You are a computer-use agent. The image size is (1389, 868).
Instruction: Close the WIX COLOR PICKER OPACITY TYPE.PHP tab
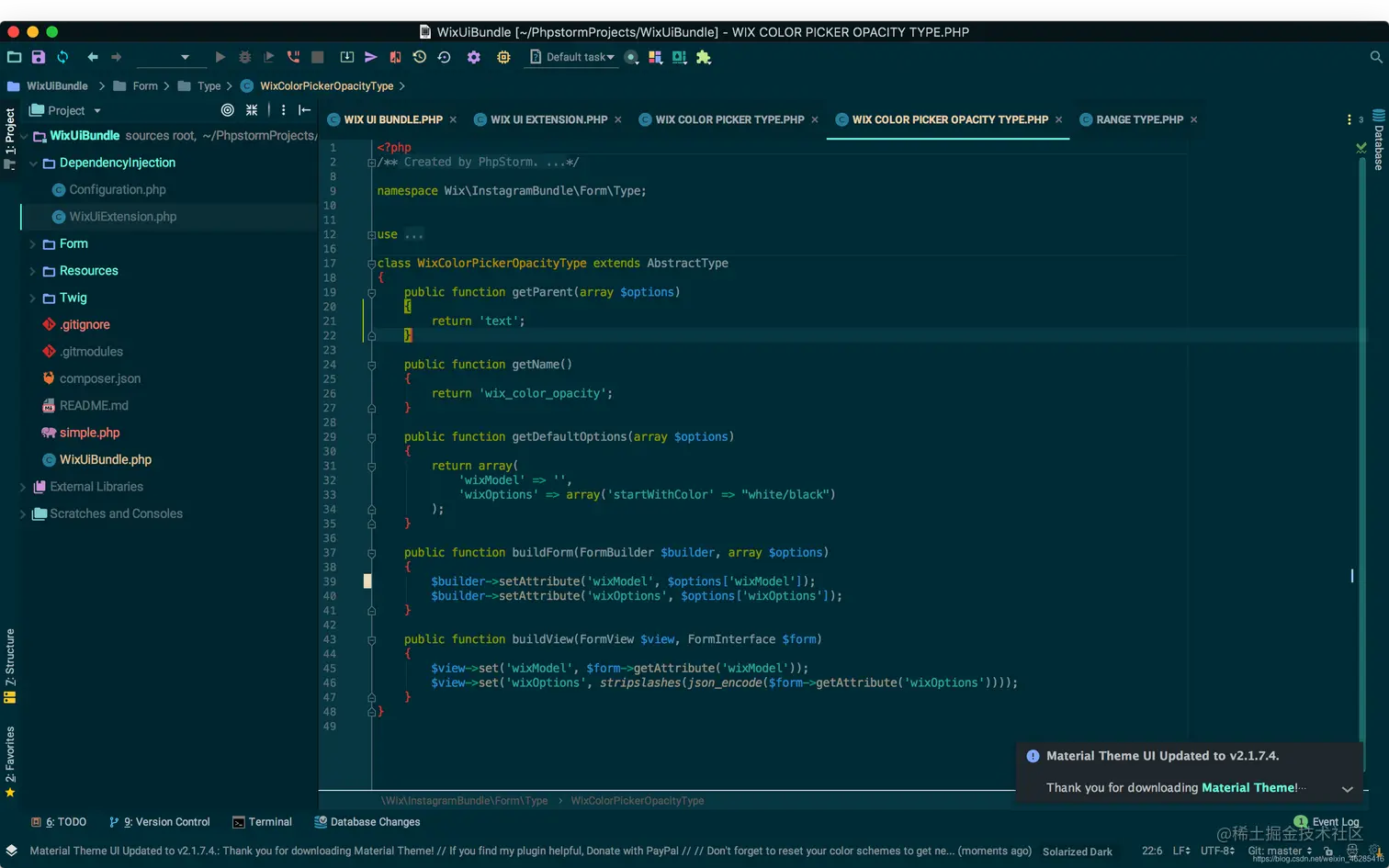(x=1058, y=119)
